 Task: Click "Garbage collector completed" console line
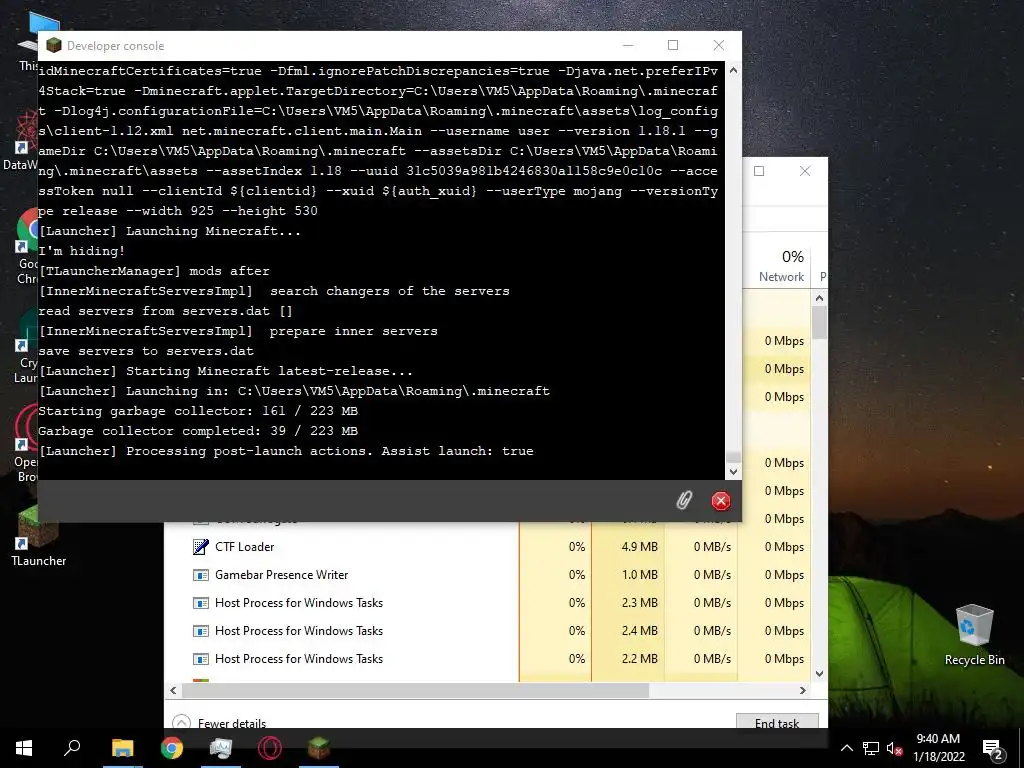coord(198,431)
